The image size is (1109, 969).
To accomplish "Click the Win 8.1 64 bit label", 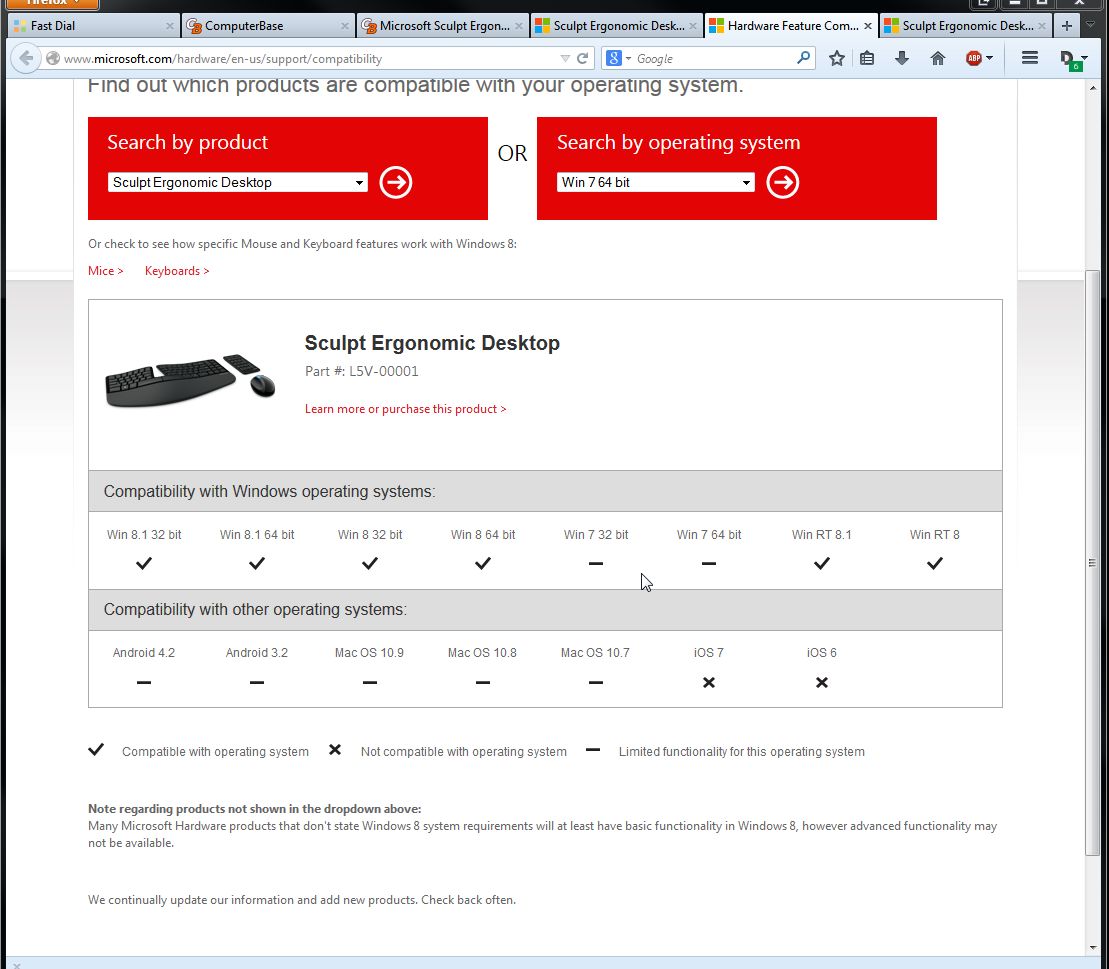I will [x=257, y=535].
